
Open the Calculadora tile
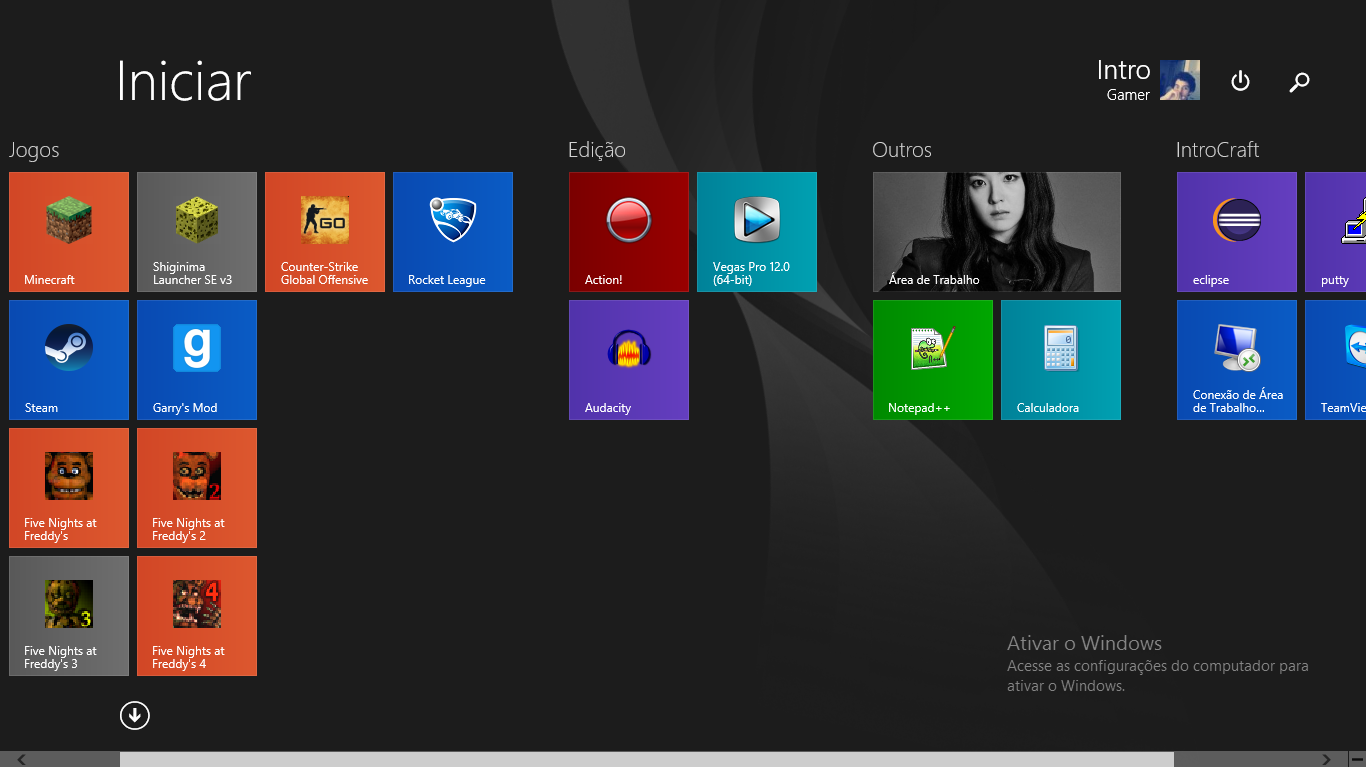[1061, 360]
